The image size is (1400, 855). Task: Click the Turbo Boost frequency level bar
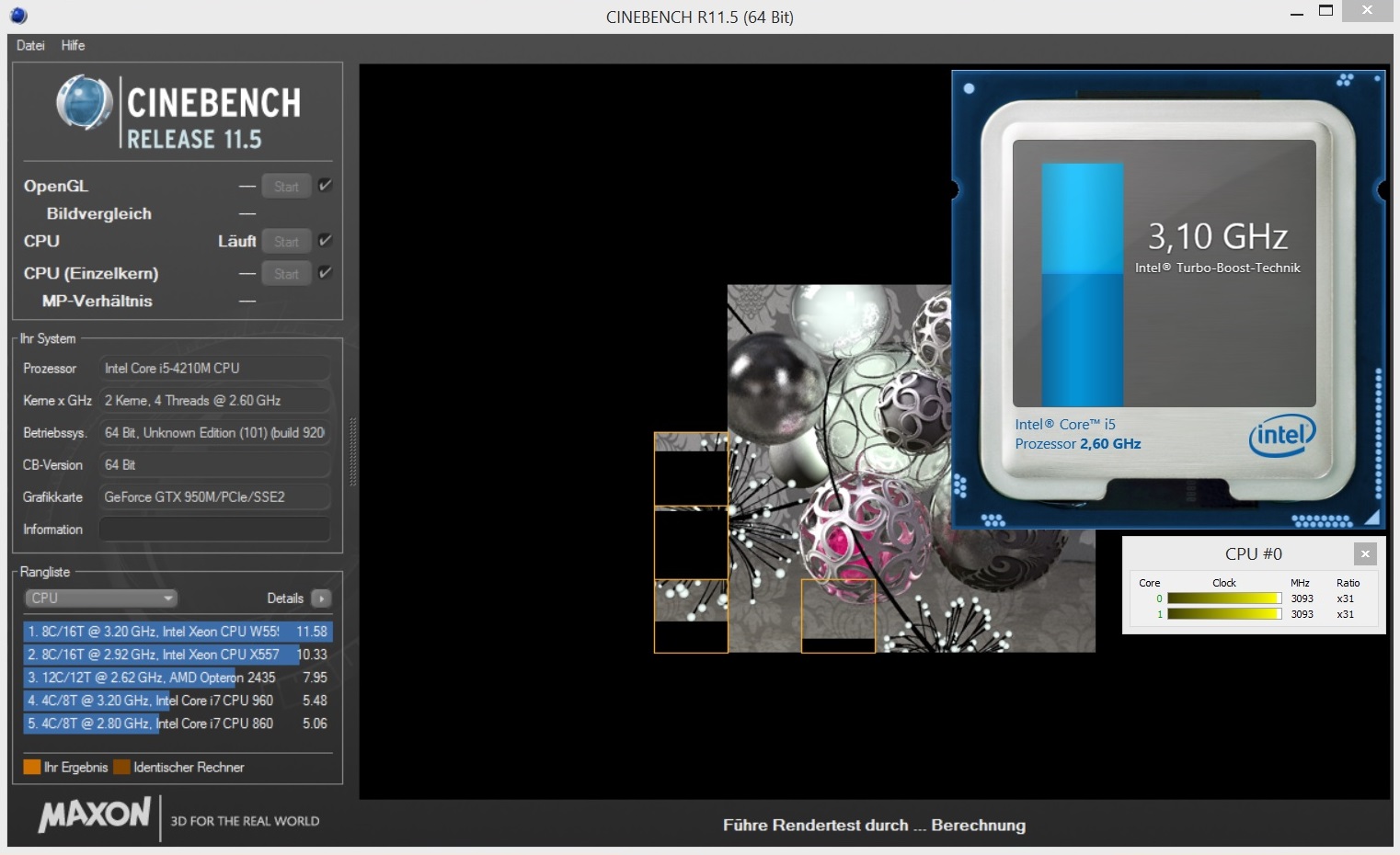coord(1082,284)
